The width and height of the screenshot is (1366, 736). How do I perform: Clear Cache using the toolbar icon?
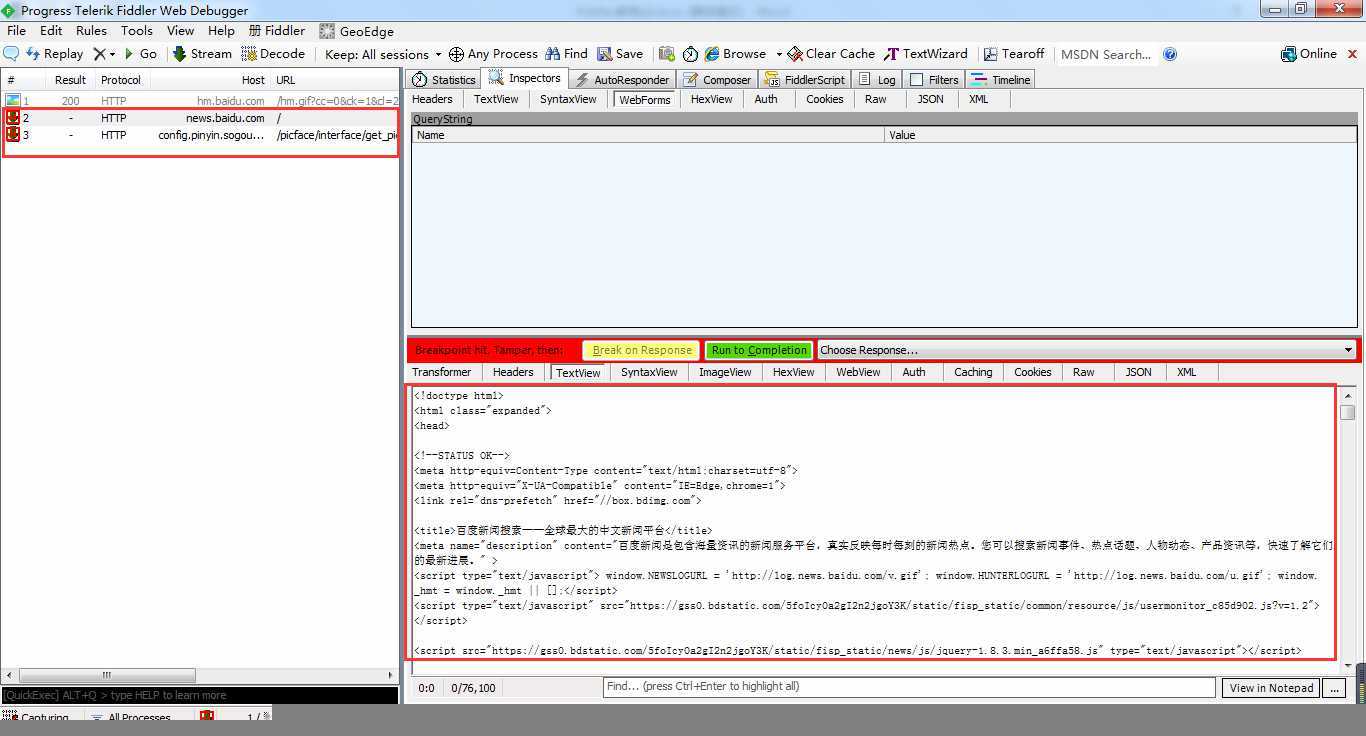(831, 54)
